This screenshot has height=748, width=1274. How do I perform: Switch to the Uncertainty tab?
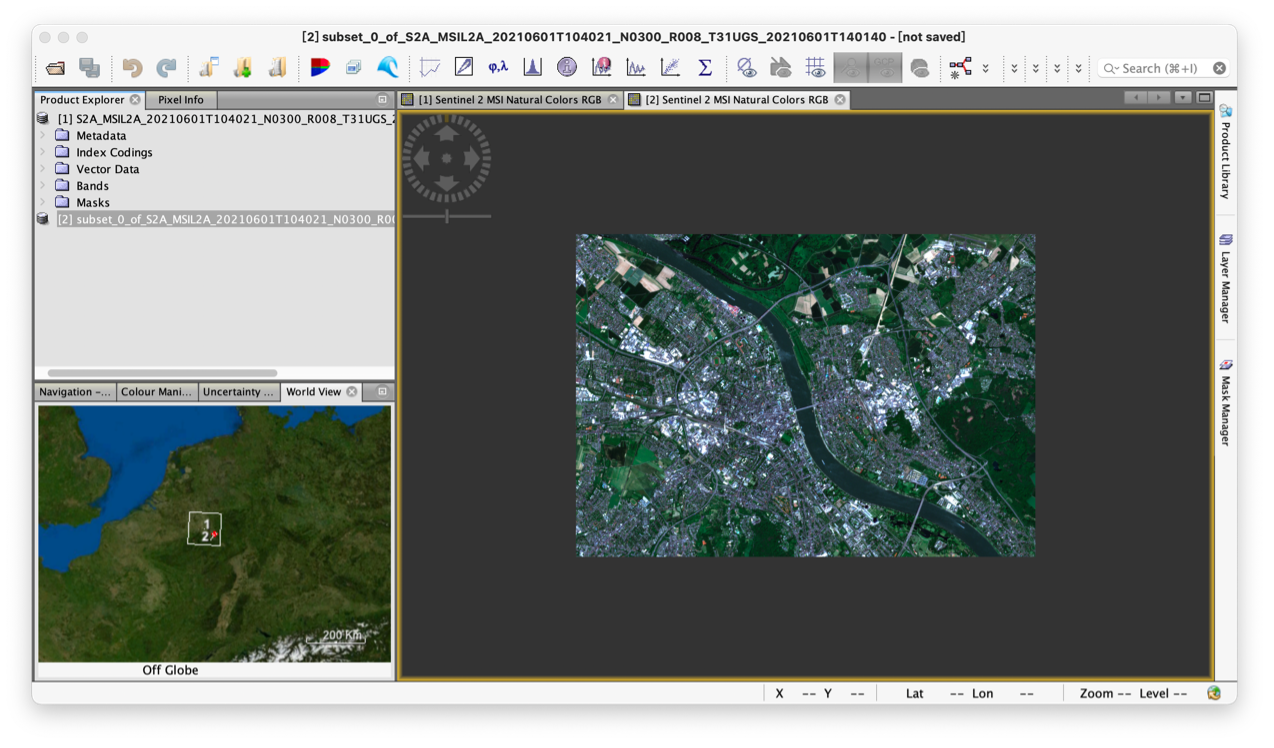(239, 392)
